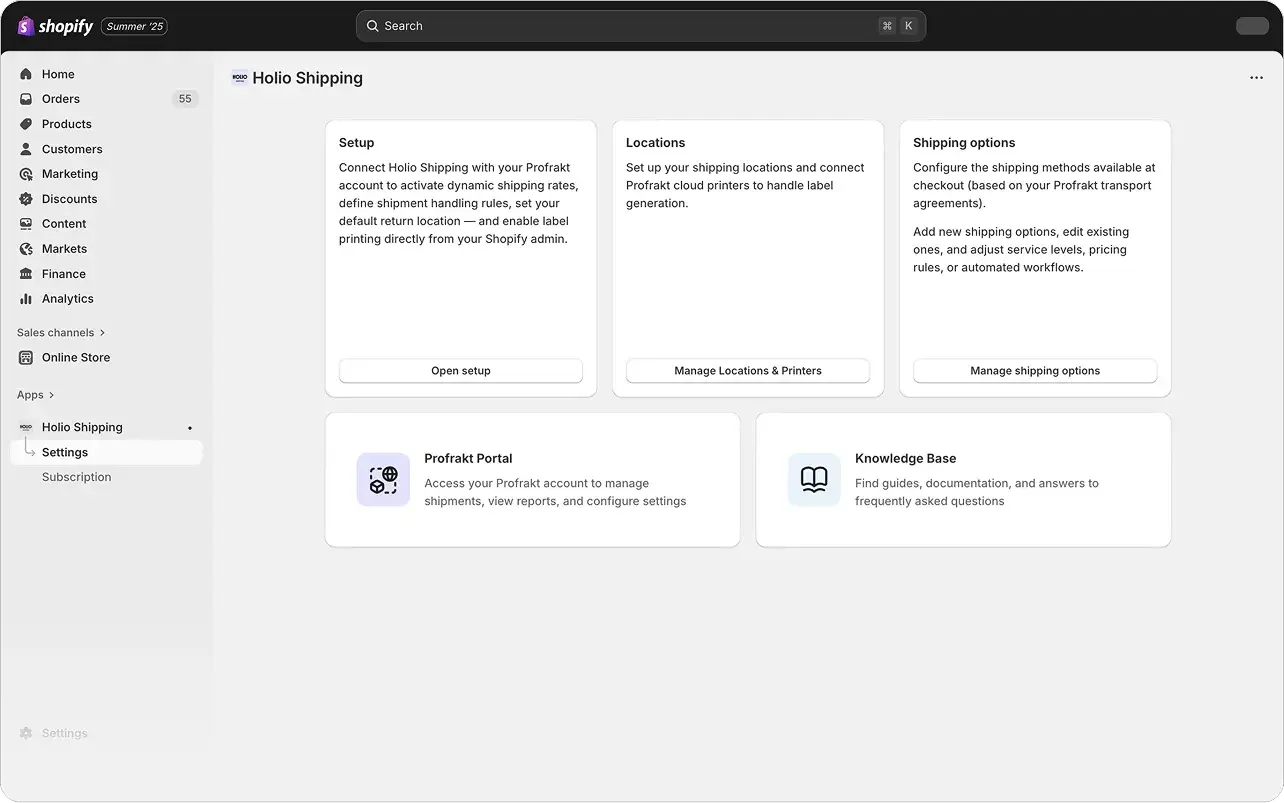The image size is (1284, 803).
Task: Click the Profrakt Portal package icon
Action: point(383,480)
